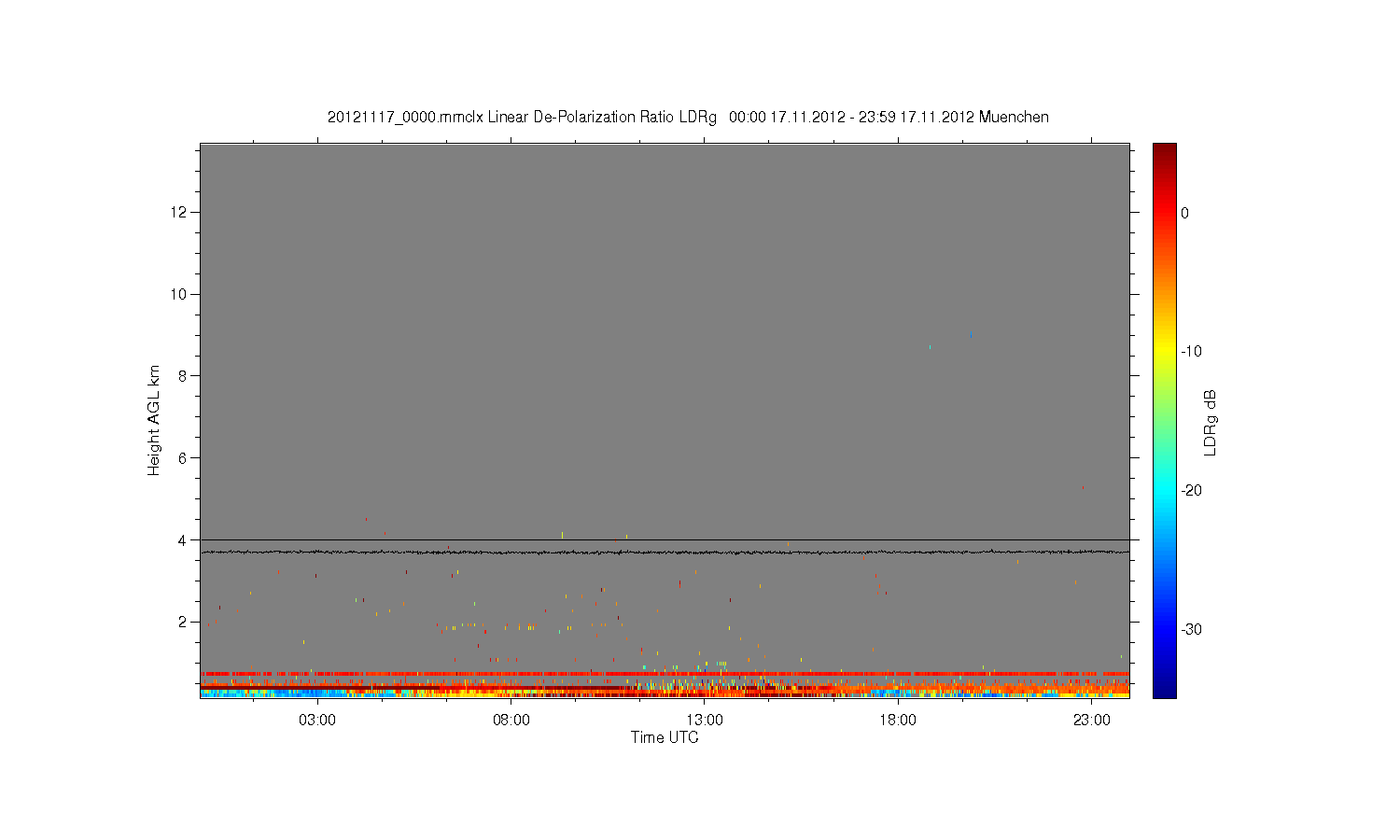Click the 'Height AGL km' axis label
This screenshot has height=840, width=1400.
[x=154, y=420]
